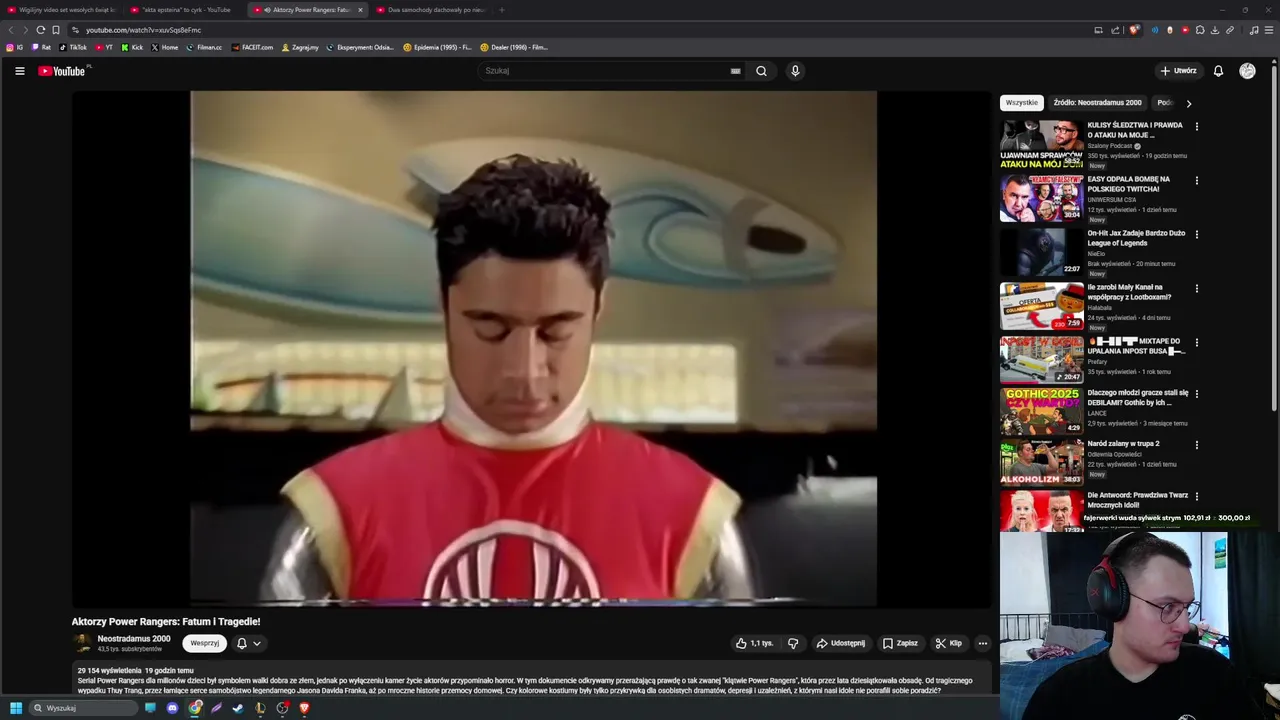Open the FACEIT.com bookmark
Viewport: 1280px width, 720px height.
pyautogui.click(x=252, y=47)
